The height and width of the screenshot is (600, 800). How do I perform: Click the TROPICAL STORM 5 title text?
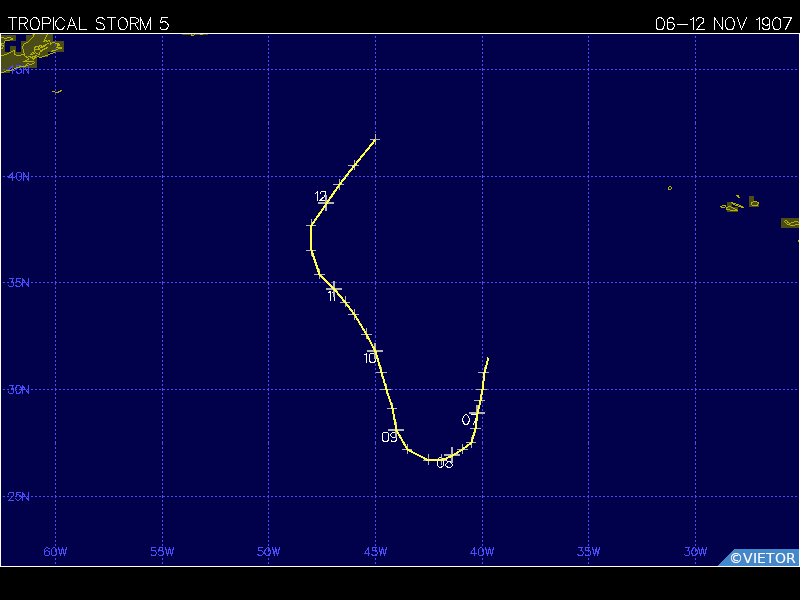click(88, 24)
